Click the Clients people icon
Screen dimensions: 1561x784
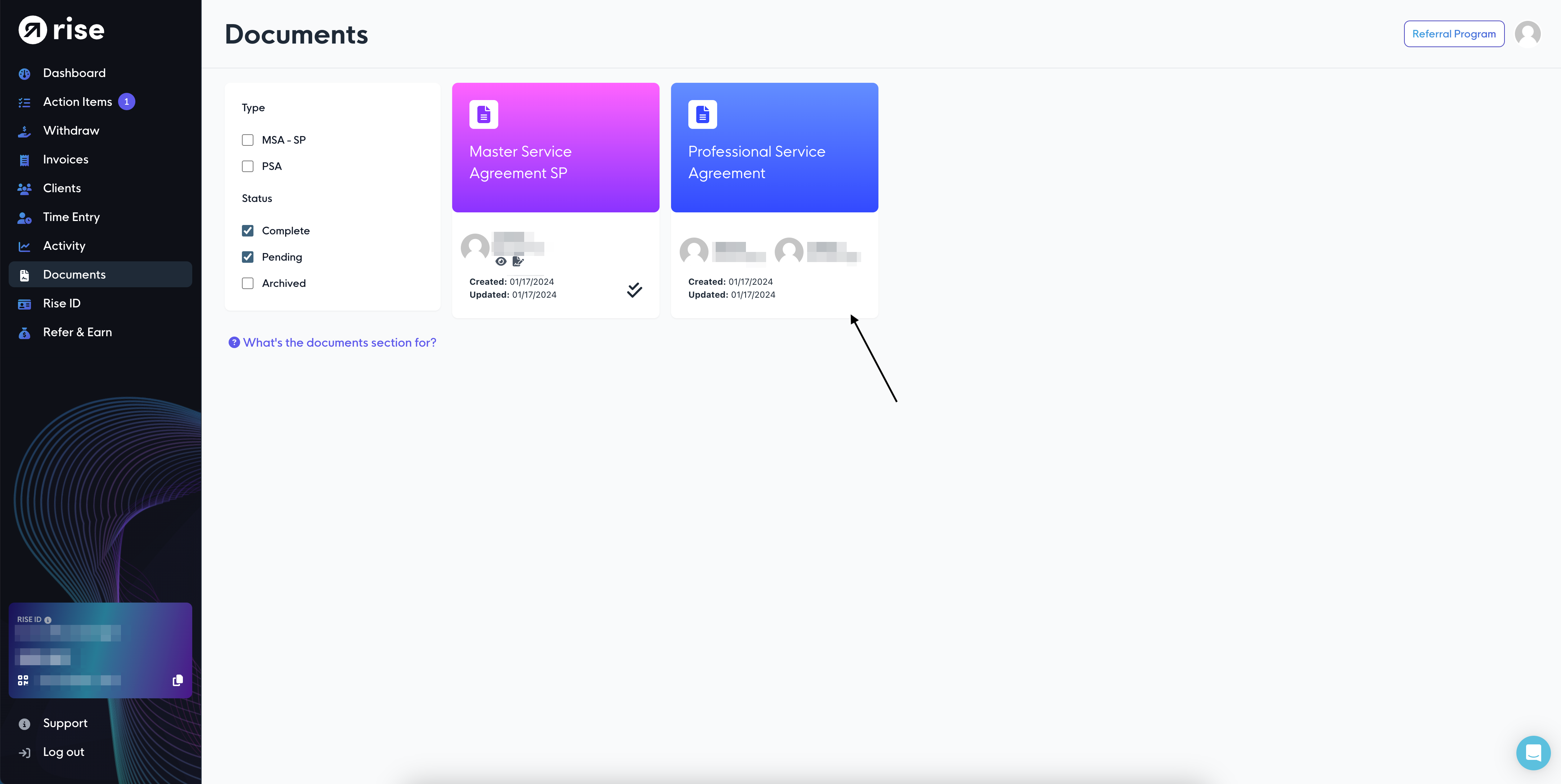click(x=24, y=188)
